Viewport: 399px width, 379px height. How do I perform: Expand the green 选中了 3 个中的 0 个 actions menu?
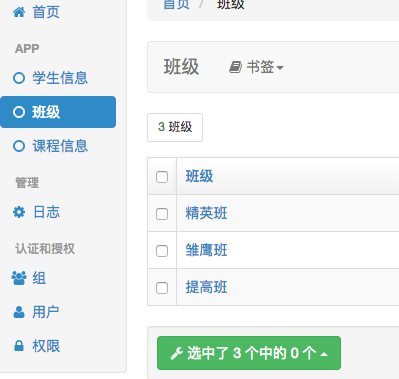tap(249, 353)
